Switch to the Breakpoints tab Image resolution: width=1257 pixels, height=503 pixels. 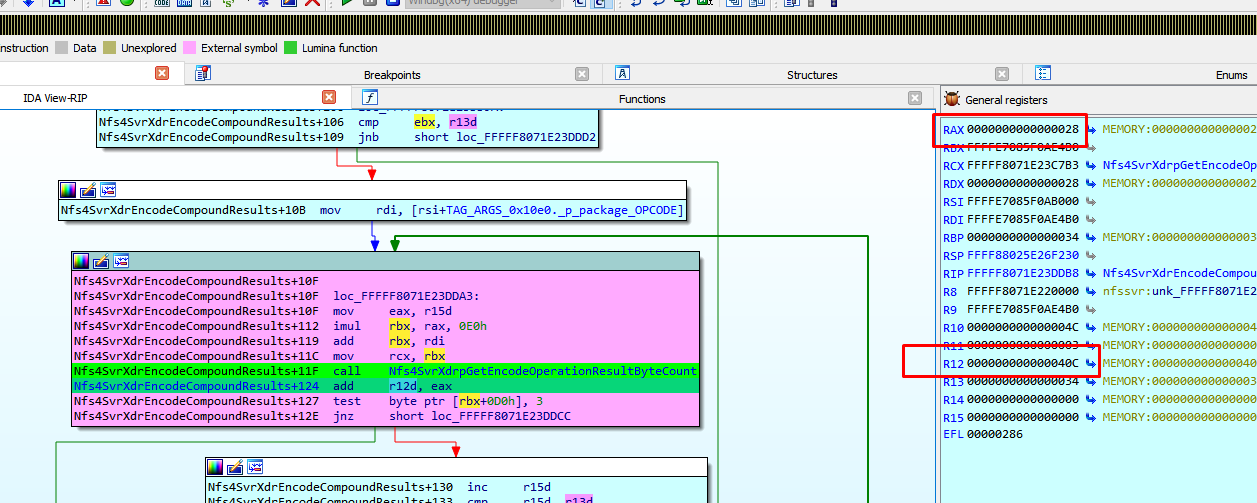click(x=392, y=75)
